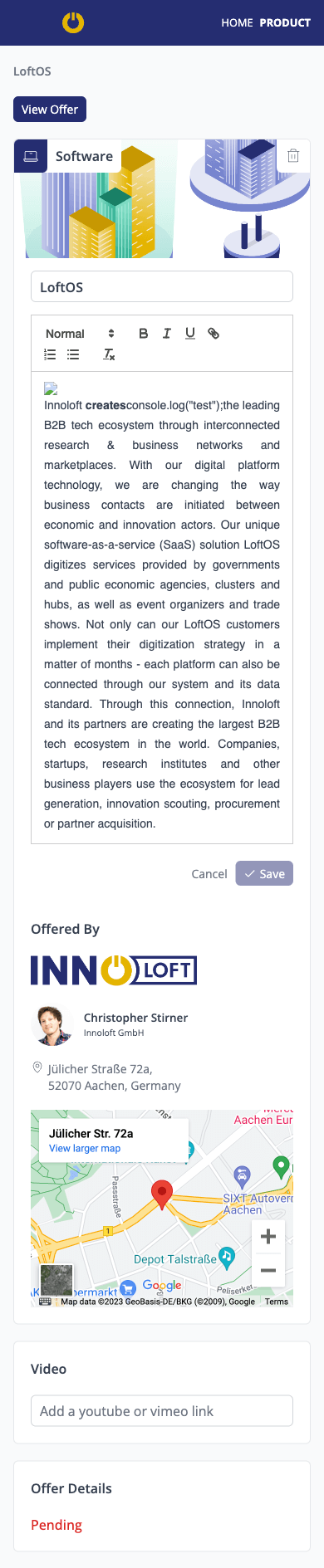
Task: Zoom out on the map
Action: [268, 1270]
